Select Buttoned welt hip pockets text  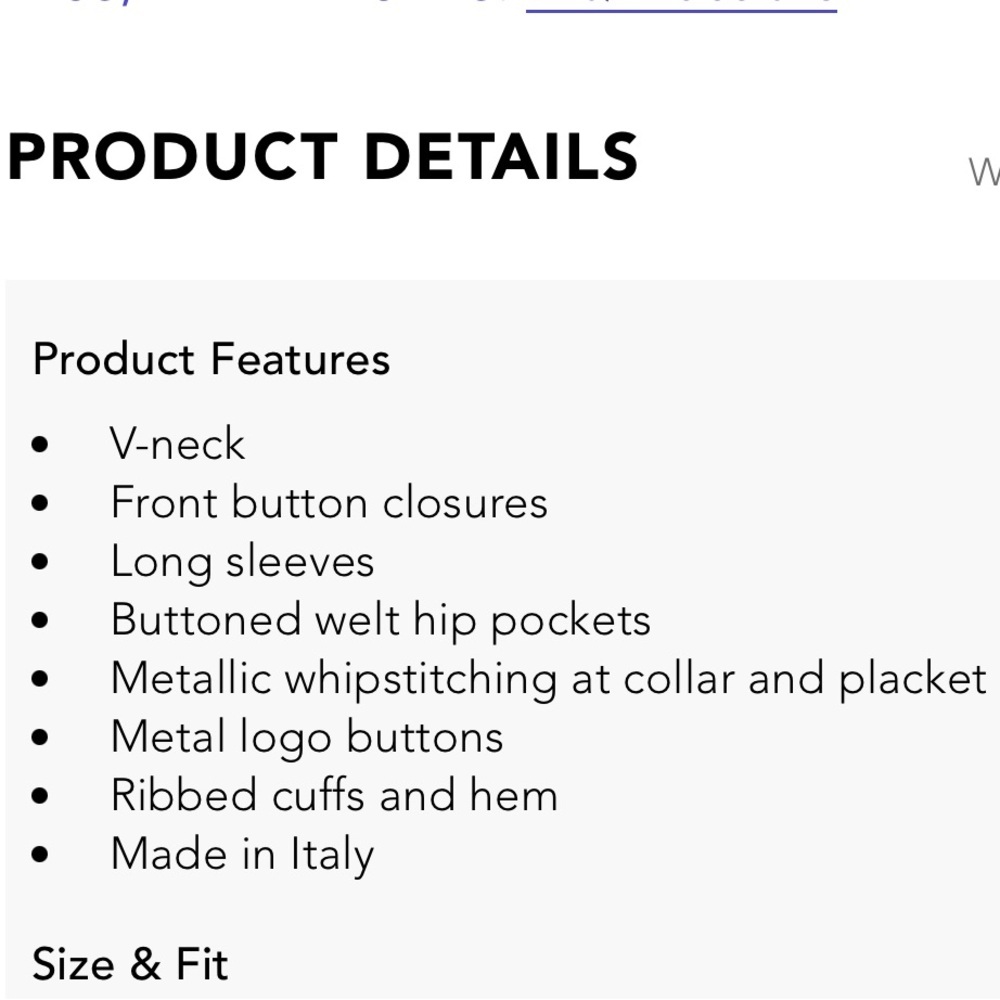click(x=380, y=620)
